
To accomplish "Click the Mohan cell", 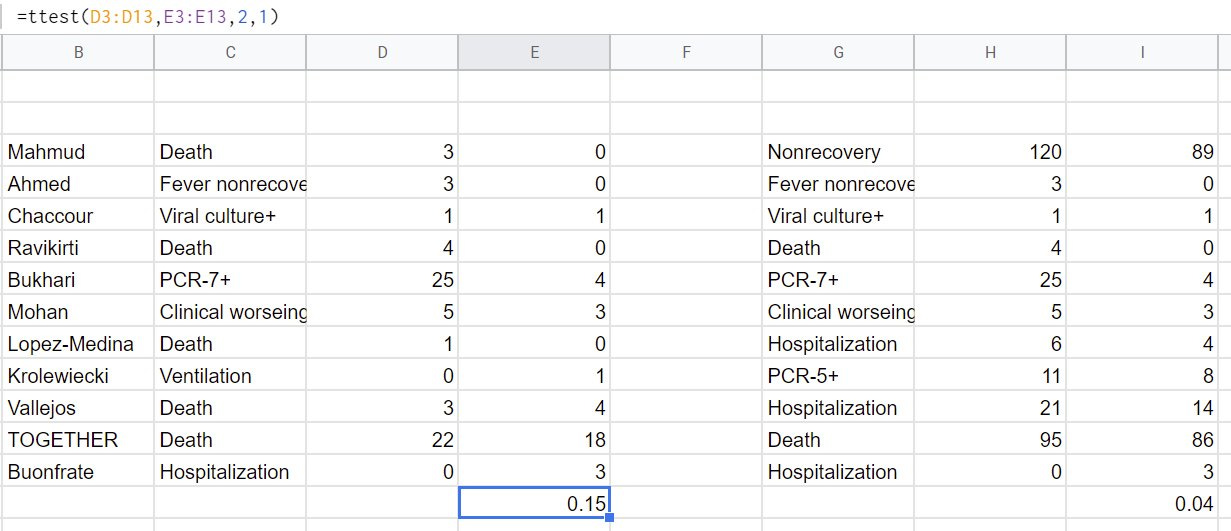I will click(78, 312).
